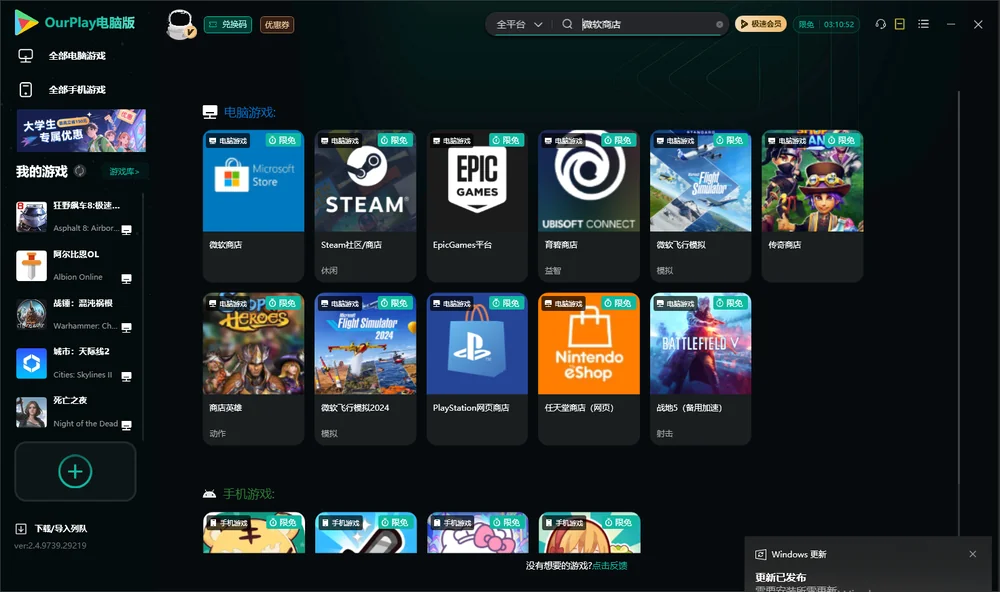Open the 极速会员 membership button

coord(760,24)
